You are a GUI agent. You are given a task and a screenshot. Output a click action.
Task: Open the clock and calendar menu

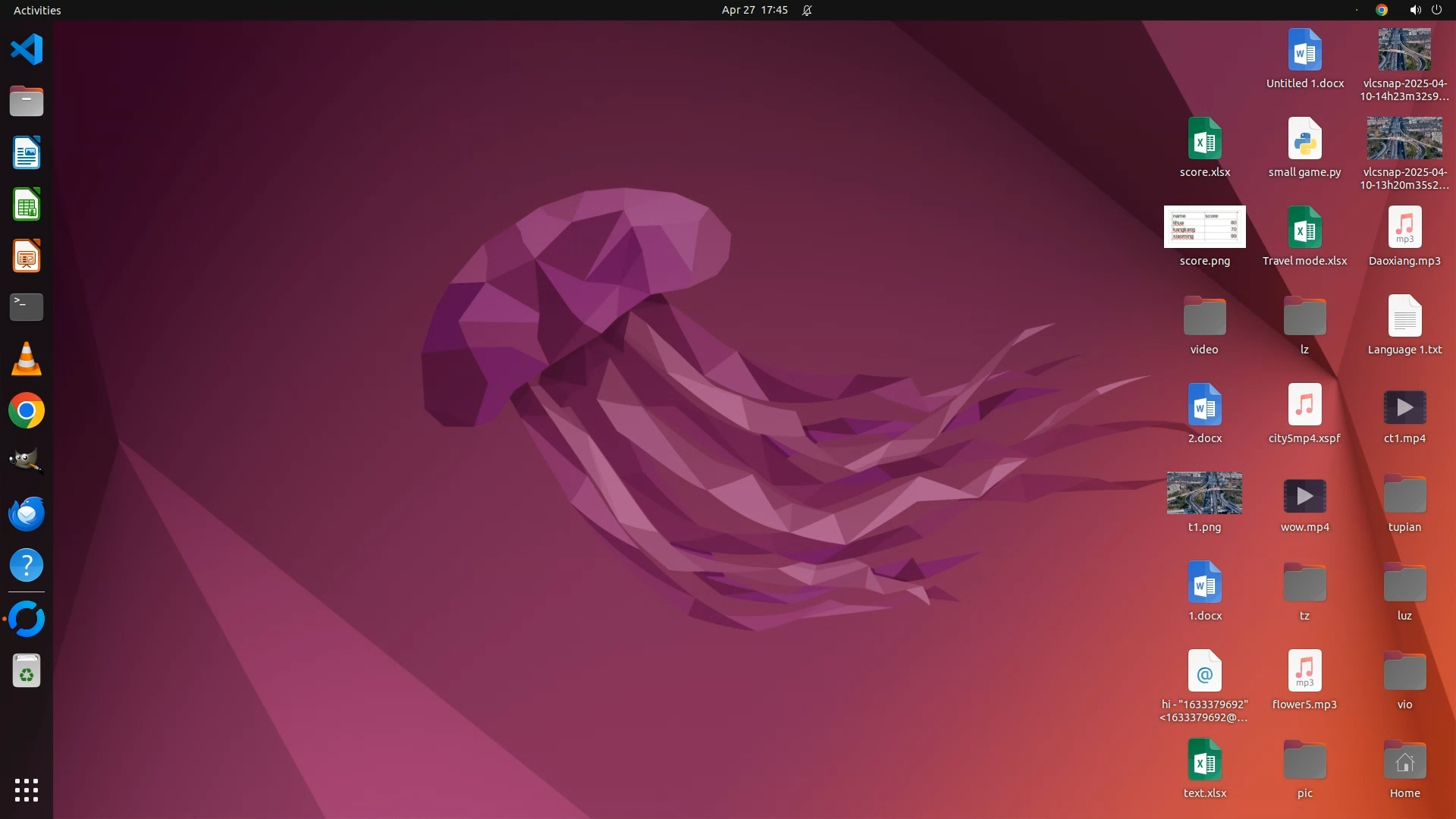755,10
